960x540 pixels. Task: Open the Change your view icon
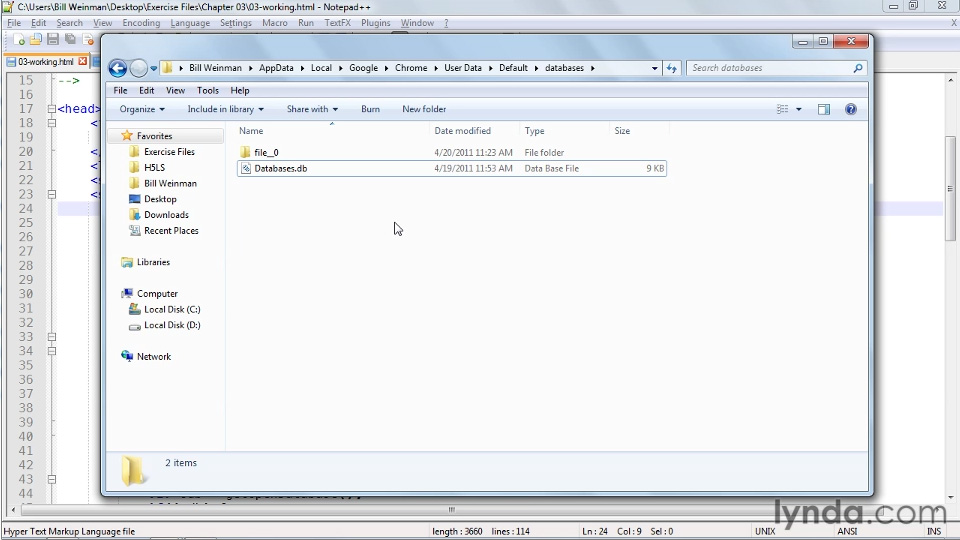click(782, 109)
